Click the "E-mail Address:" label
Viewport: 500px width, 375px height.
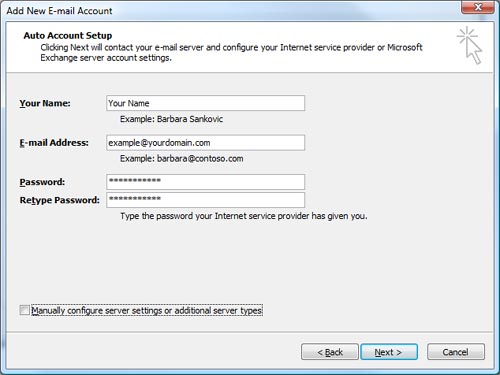pos(54,143)
